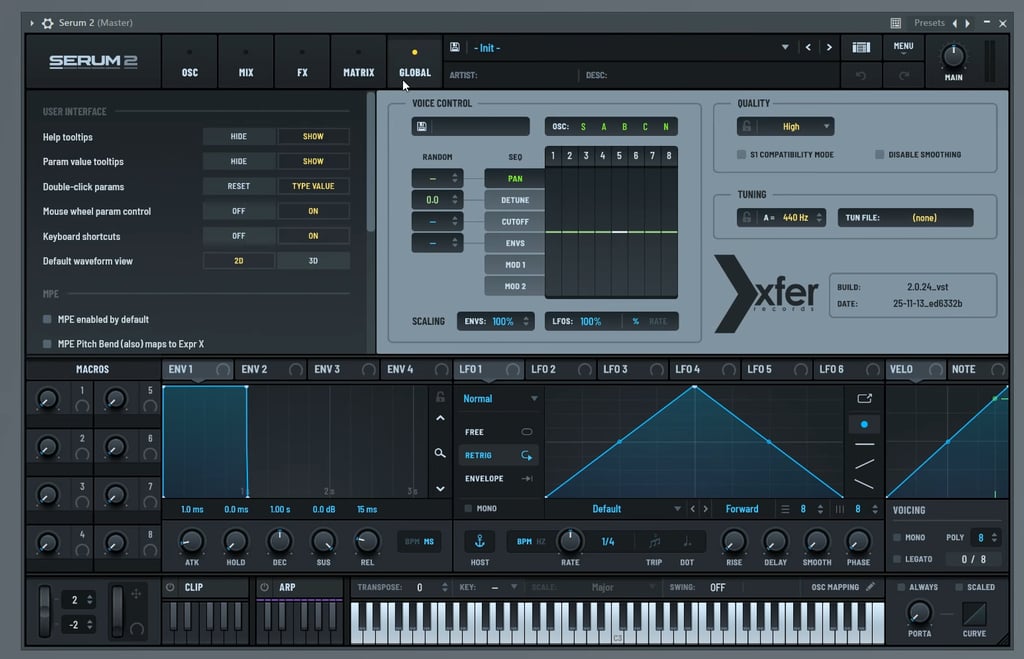Open the LFO Normal mode dropdown
1024x659 pixels.
[x=500, y=398]
